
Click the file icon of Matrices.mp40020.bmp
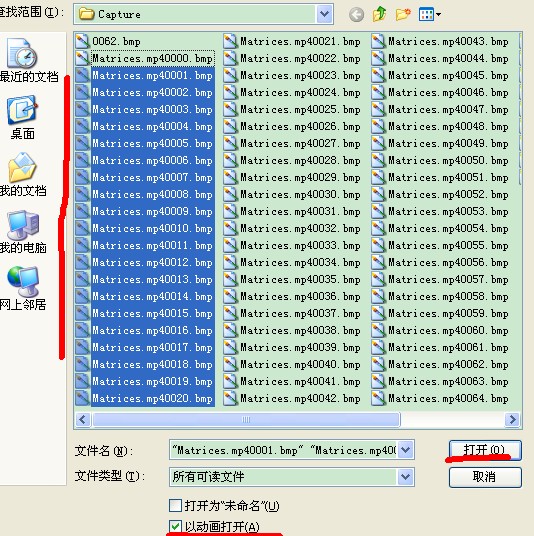pos(82,398)
